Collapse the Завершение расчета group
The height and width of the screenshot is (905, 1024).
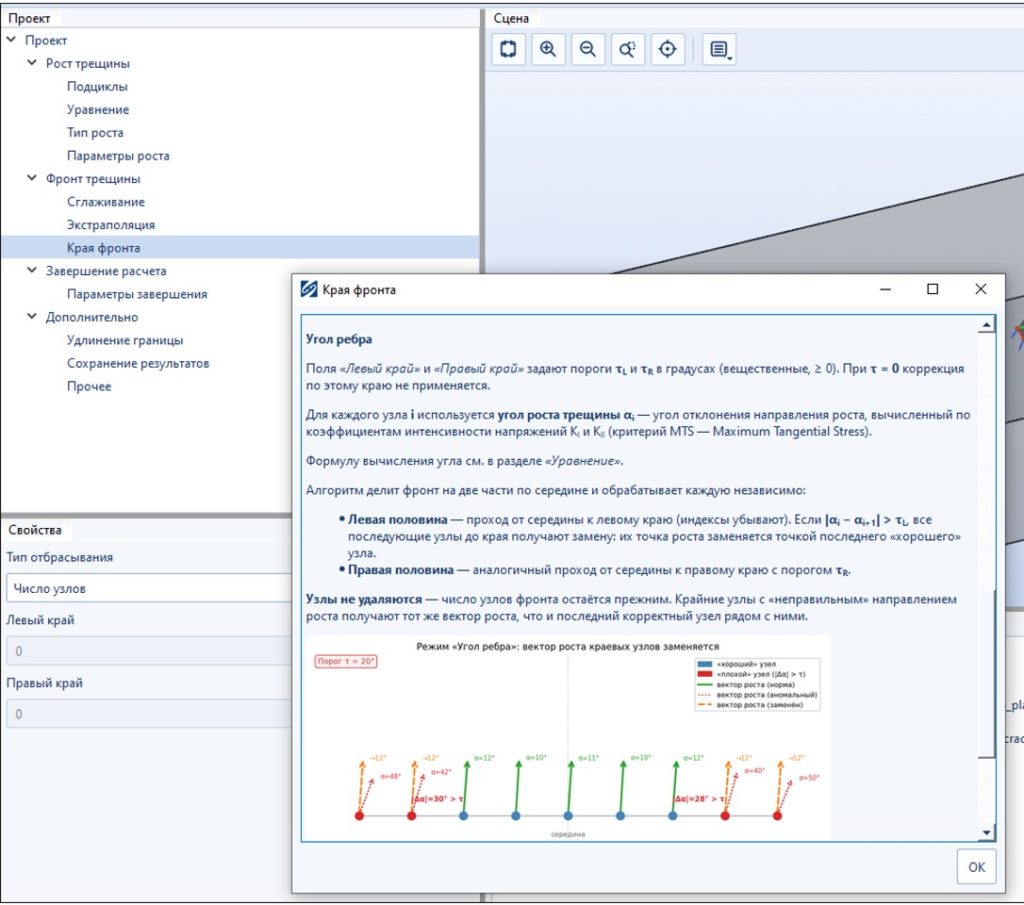(x=32, y=270)
